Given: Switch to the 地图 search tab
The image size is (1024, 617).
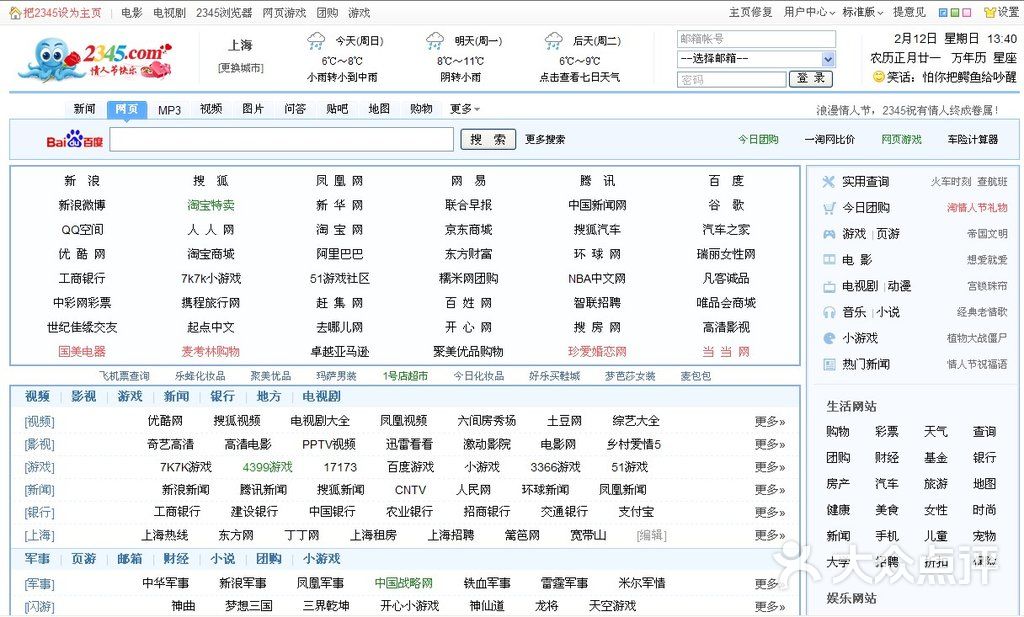Looking at the screenshot, I should point(379,109).
